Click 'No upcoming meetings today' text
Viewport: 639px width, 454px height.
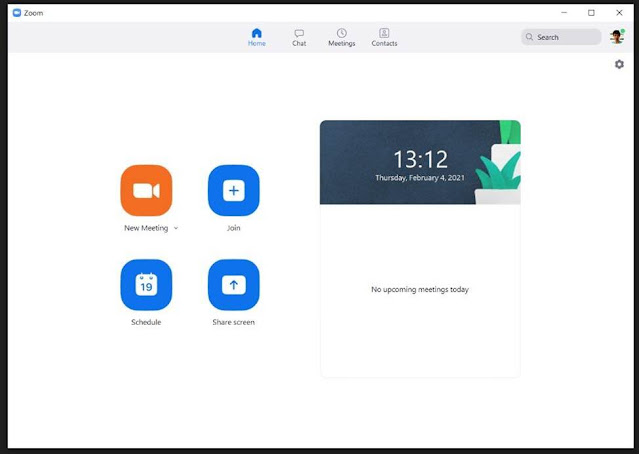(420, 289)
